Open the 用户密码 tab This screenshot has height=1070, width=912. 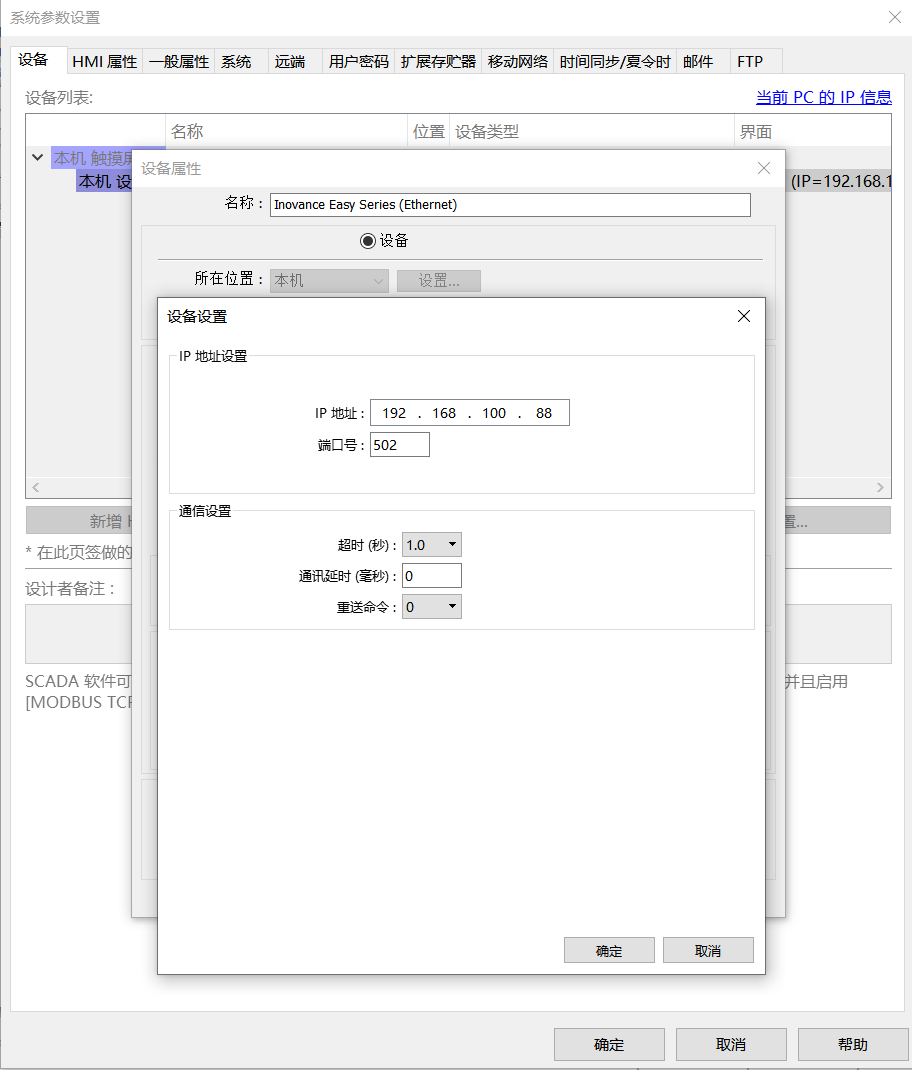point(358,61)
